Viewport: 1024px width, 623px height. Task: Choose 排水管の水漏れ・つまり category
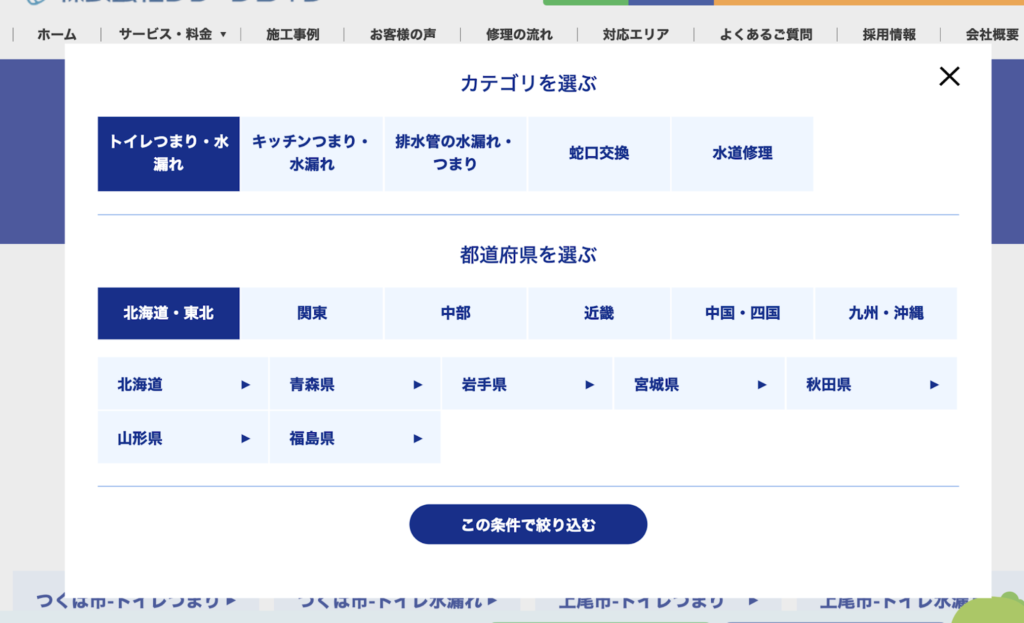[x=455, y=154]
